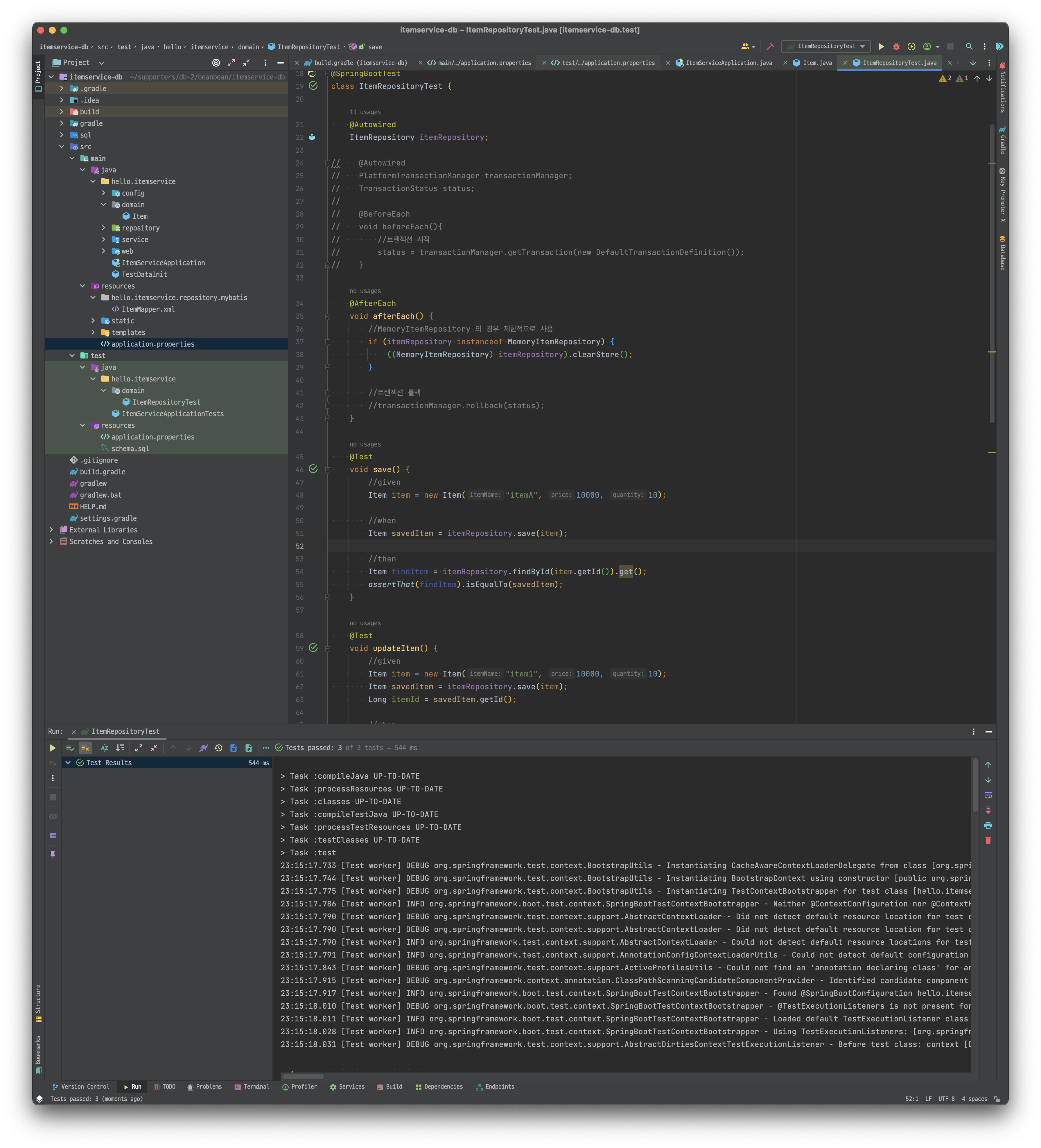Sort test results by duration icon
This screenshot has width=1041, height=1148.
tap(120, 748)
